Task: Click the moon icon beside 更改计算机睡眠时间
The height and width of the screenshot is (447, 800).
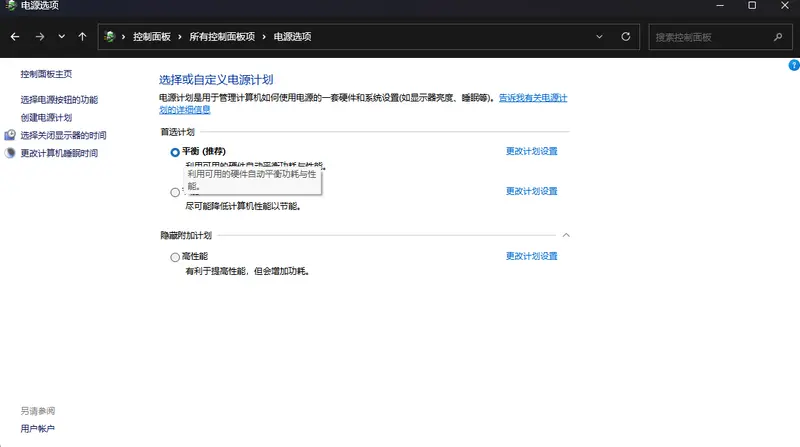Action: coord(10,153)
